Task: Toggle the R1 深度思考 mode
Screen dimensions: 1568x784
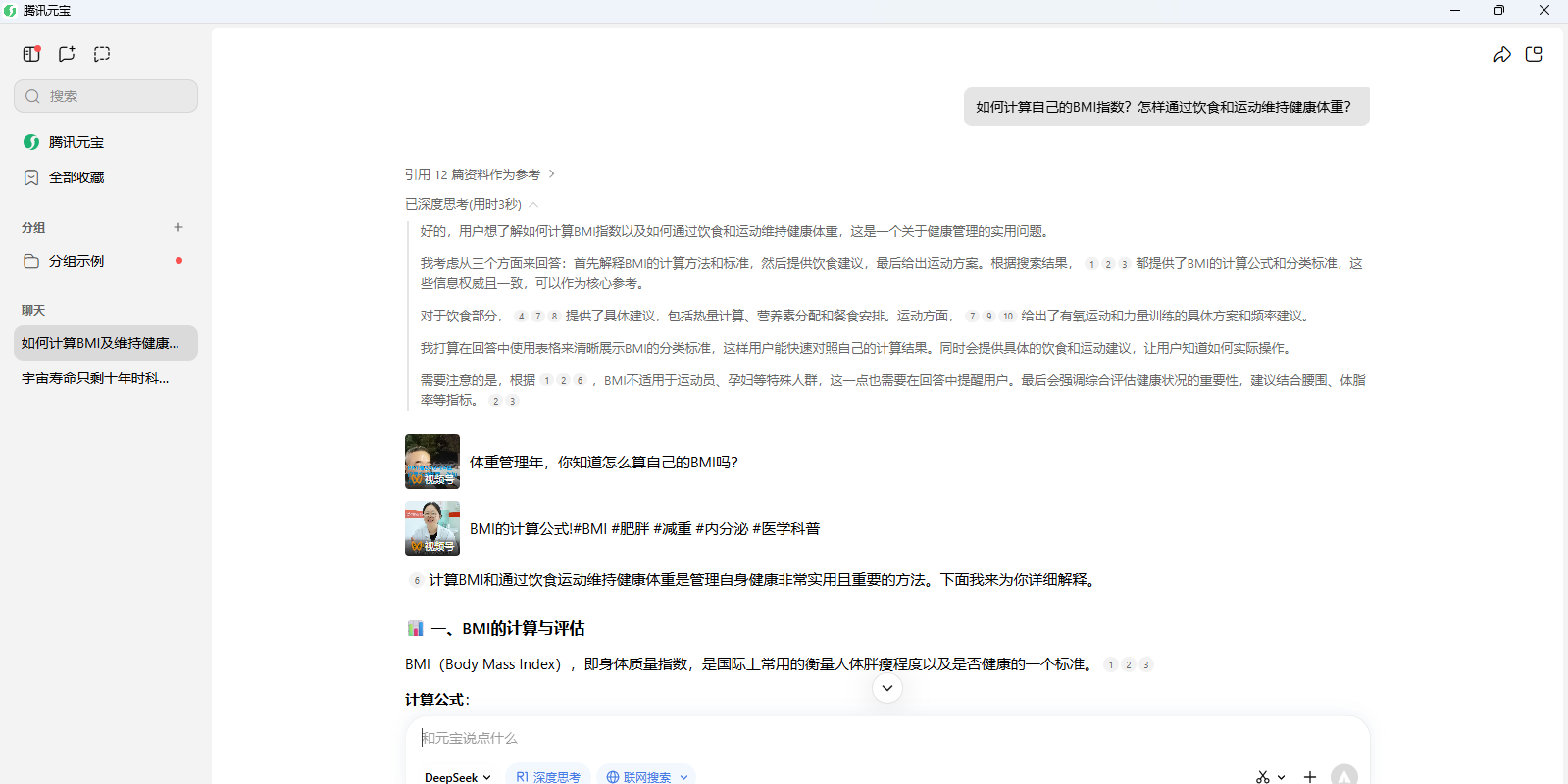Action: [x=548, y=777]
